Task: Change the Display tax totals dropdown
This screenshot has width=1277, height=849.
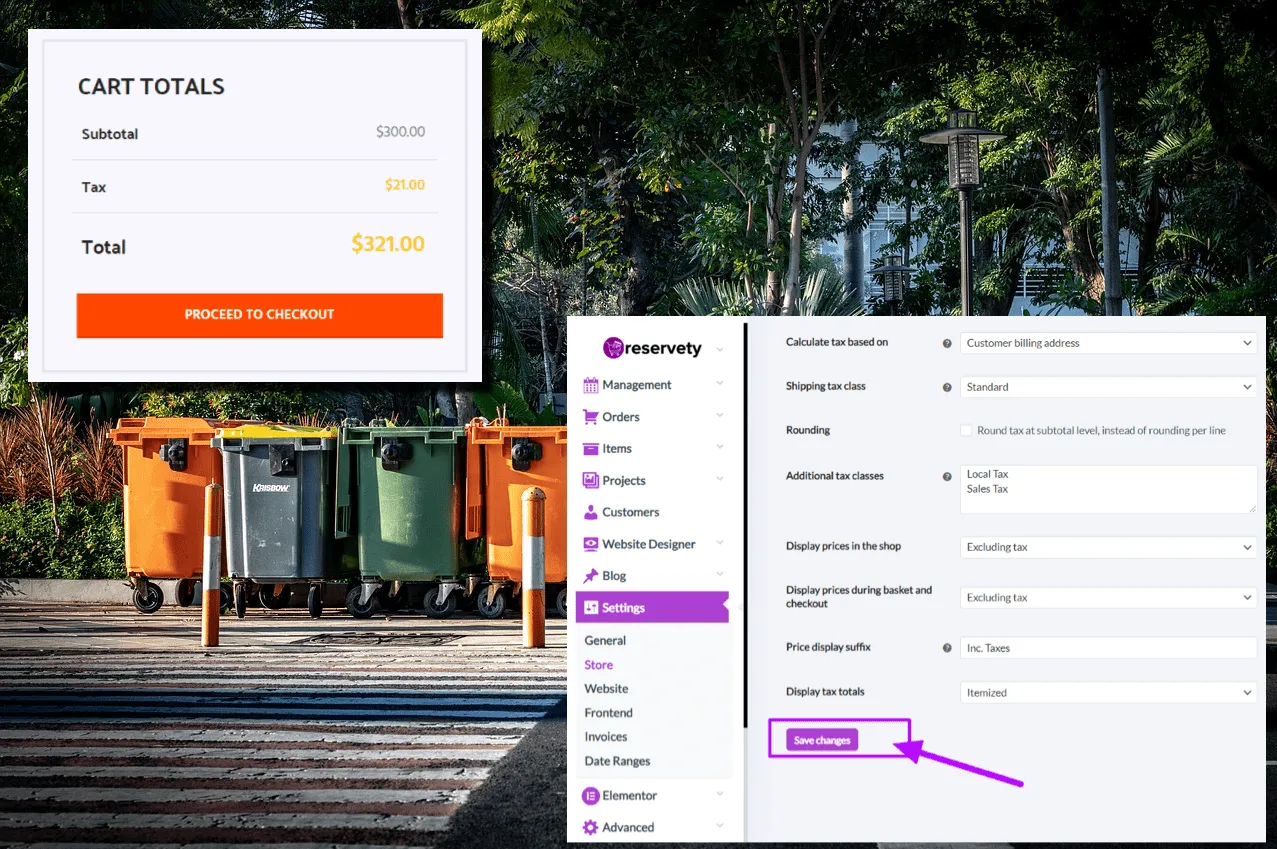Action: pos(1108,691)
